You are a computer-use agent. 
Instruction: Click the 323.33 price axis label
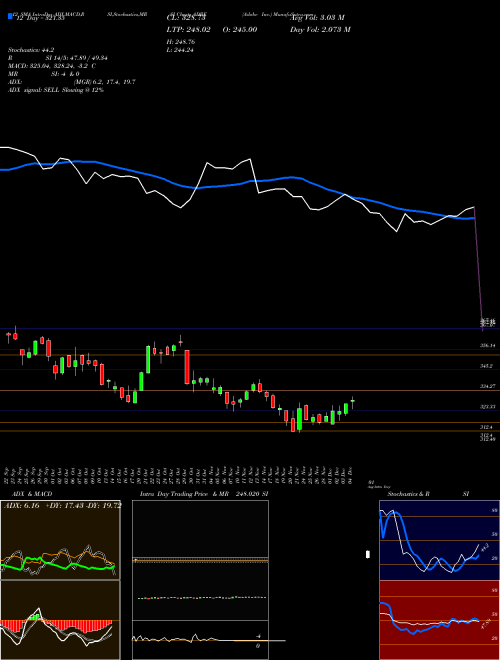coord(487,407)
